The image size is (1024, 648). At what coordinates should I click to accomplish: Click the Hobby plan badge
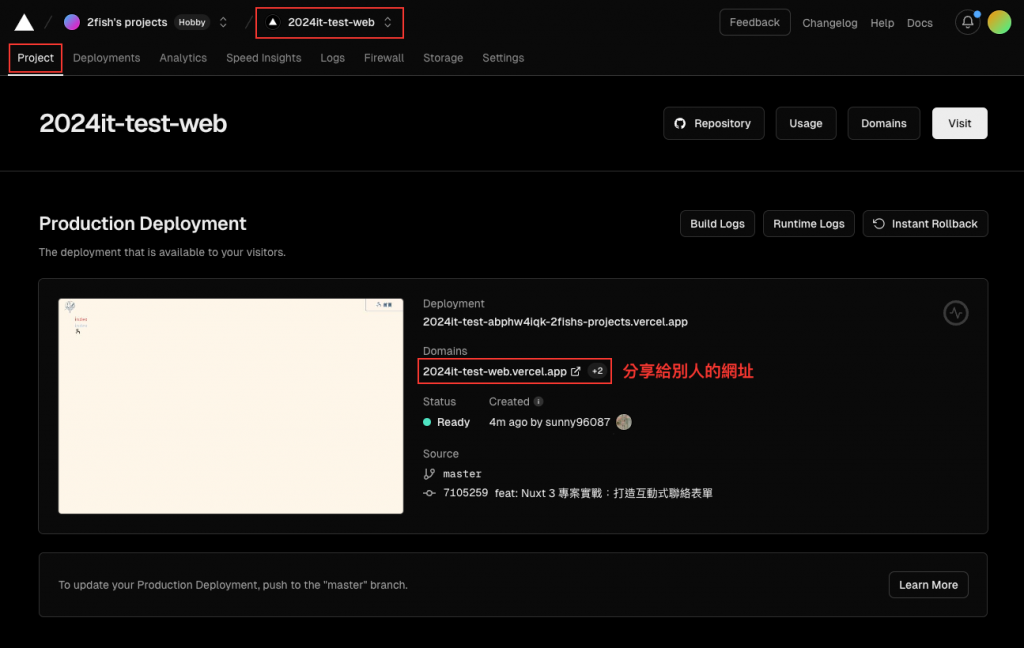click(x=192, y=22)
